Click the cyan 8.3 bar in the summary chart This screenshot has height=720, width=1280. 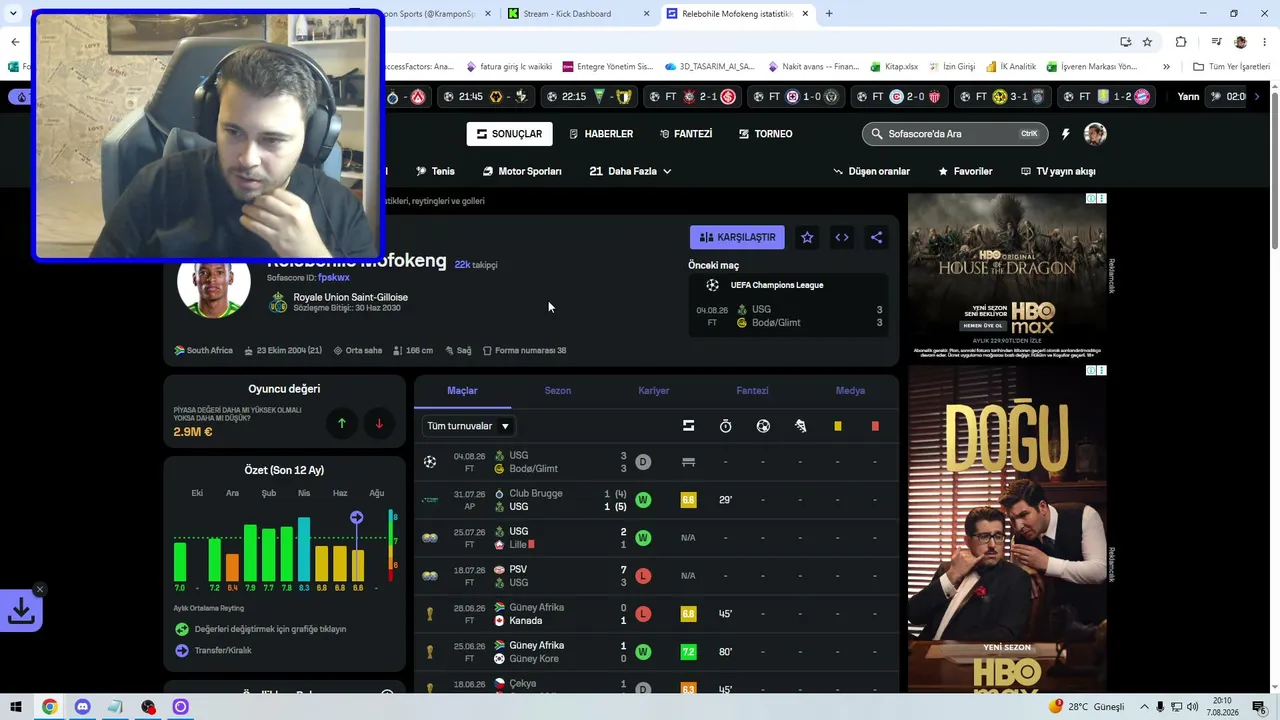[x=304, y=549]
